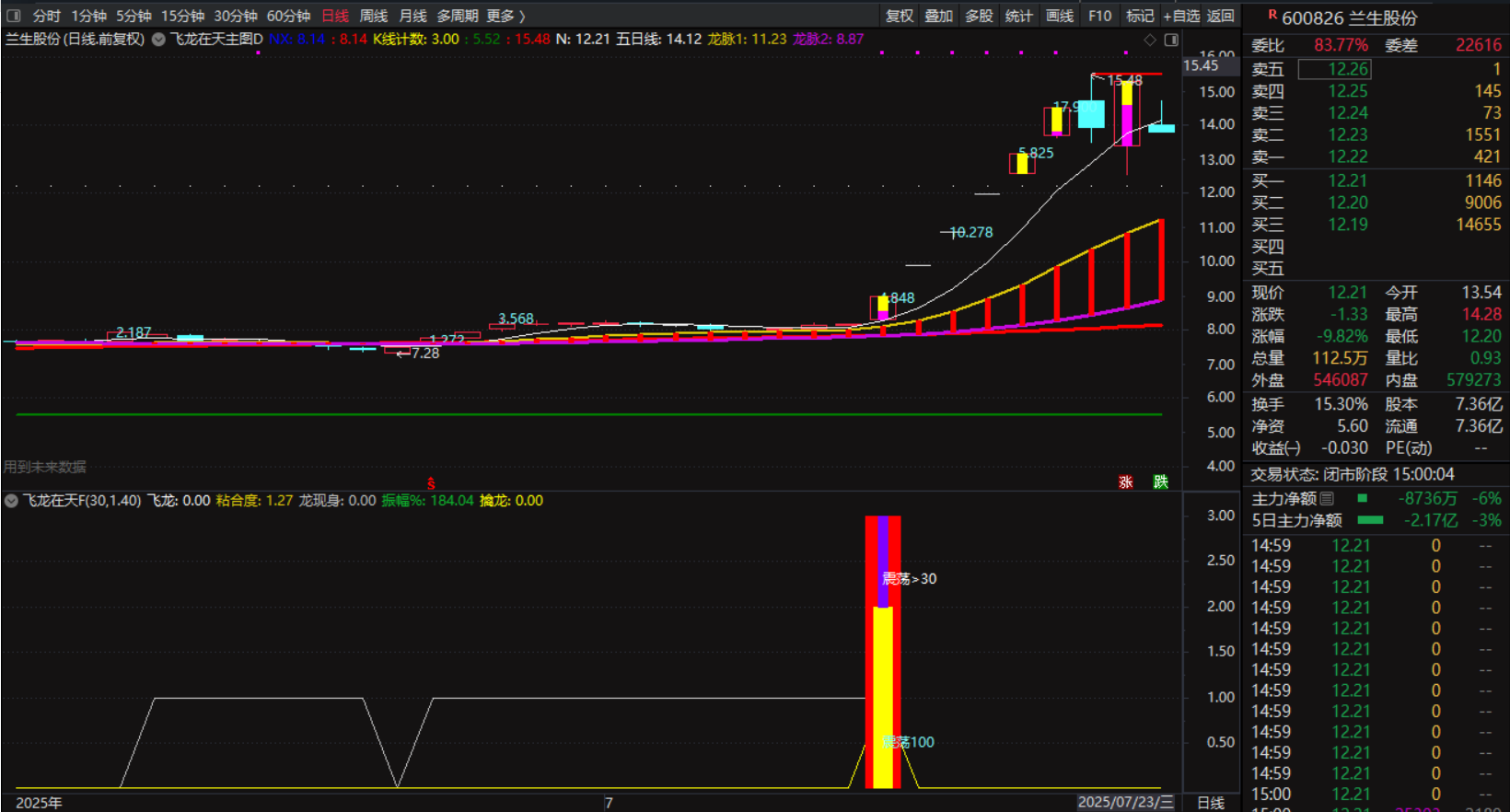Add stock via +自选 button

[x=1181, y=16]
